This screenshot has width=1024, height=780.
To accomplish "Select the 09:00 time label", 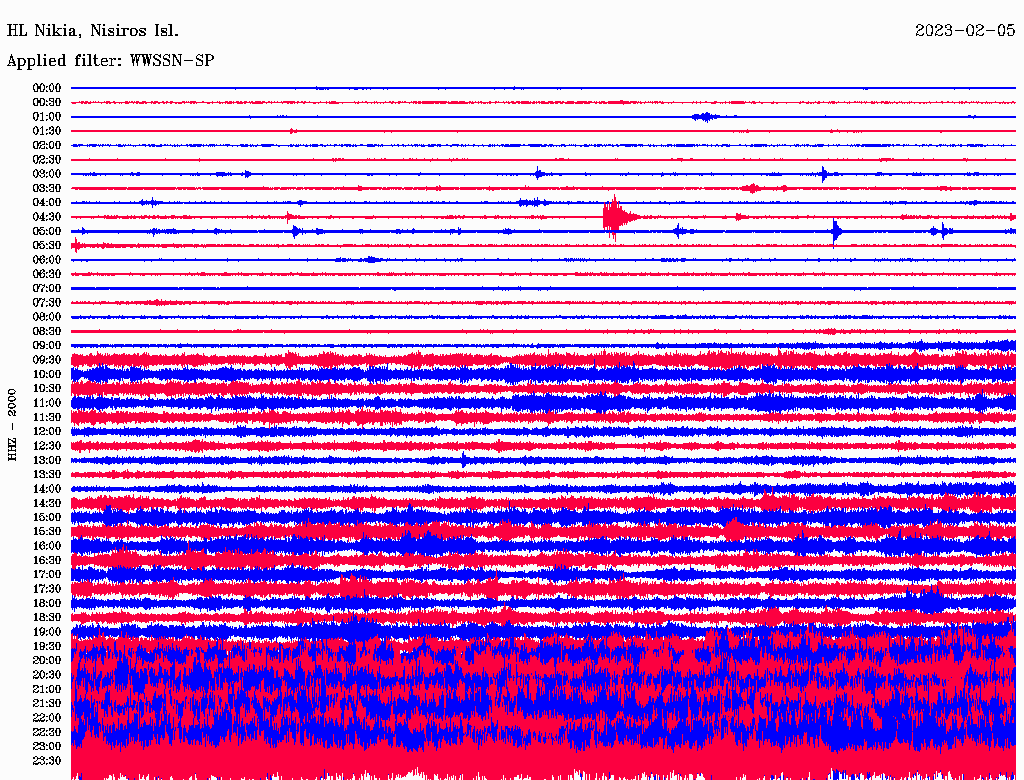I will (46, 346).
